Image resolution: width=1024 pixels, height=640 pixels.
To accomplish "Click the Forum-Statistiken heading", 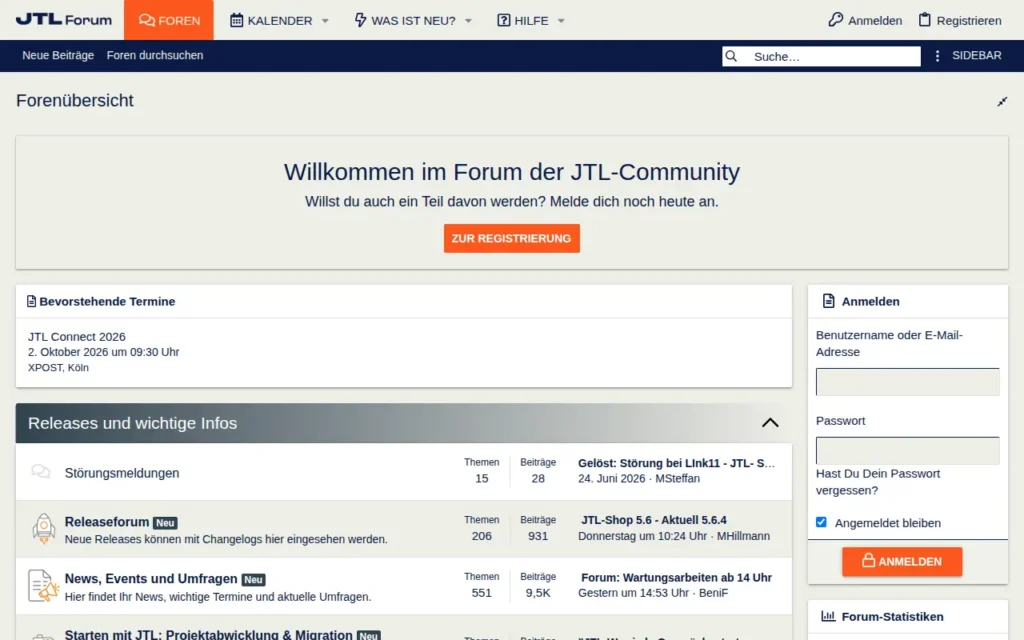I will tap(892, 616).
